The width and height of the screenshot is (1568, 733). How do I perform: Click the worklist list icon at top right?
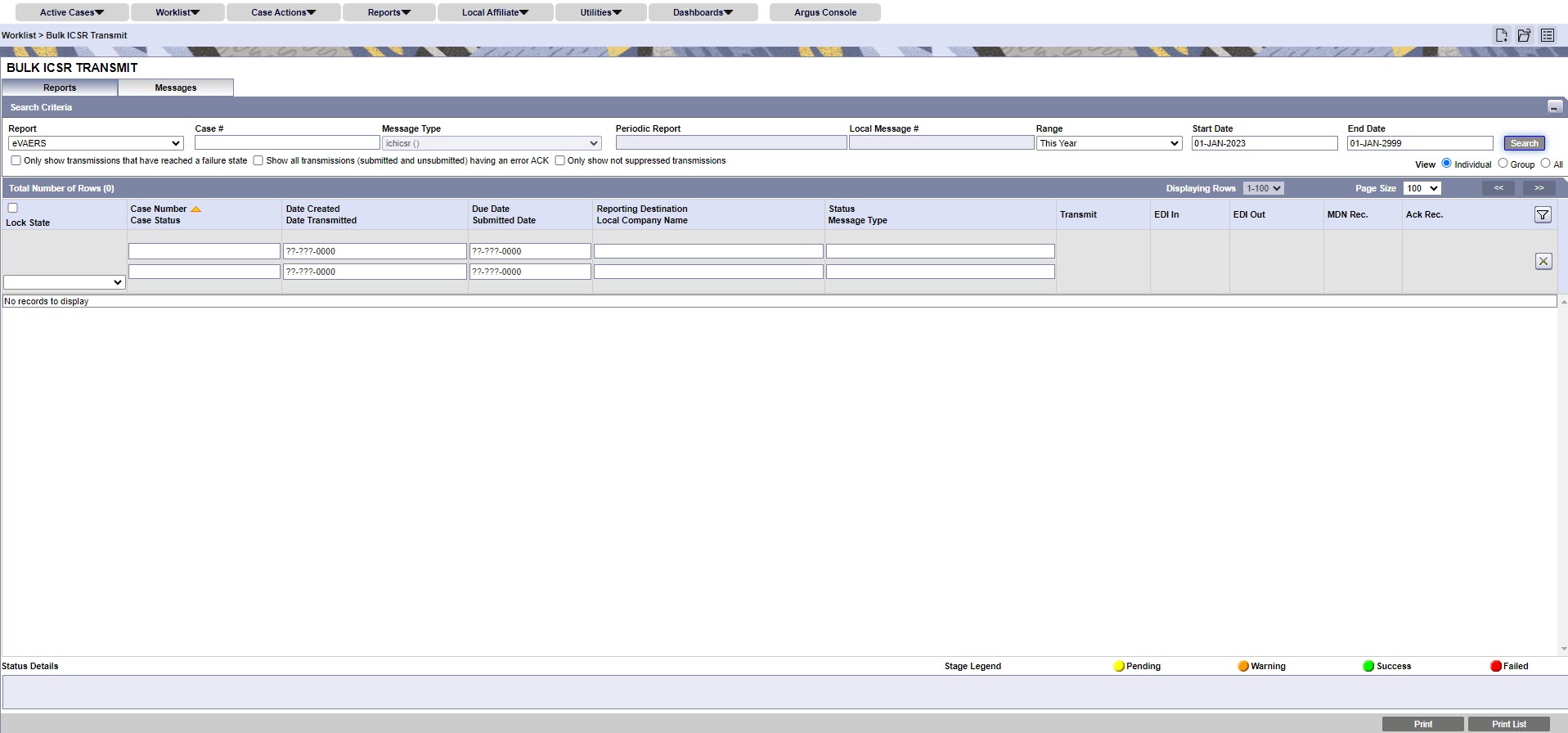pos(1548,35)
